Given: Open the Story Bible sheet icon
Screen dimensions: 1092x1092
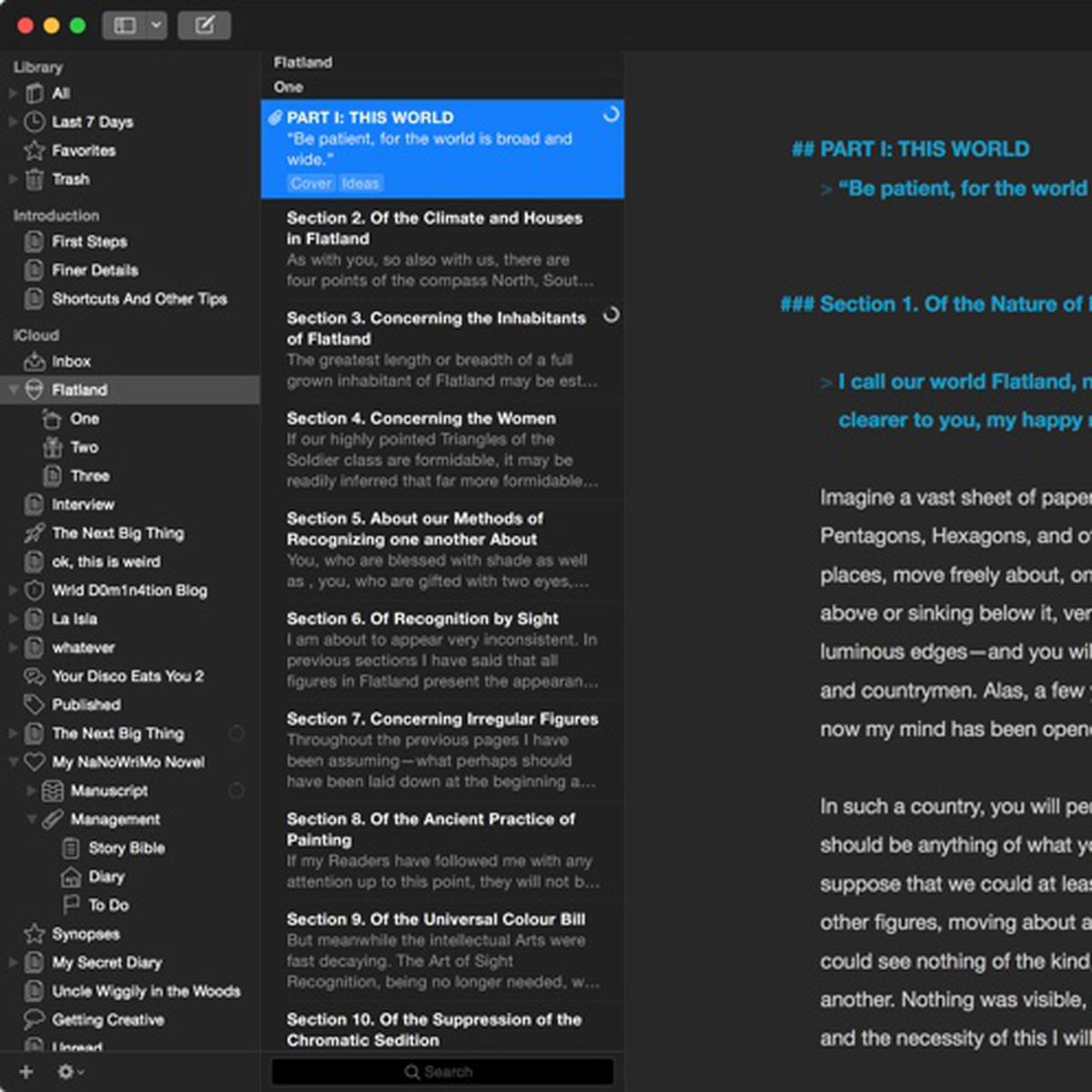Looking at the screenshot, I should (x=70, y=848).
